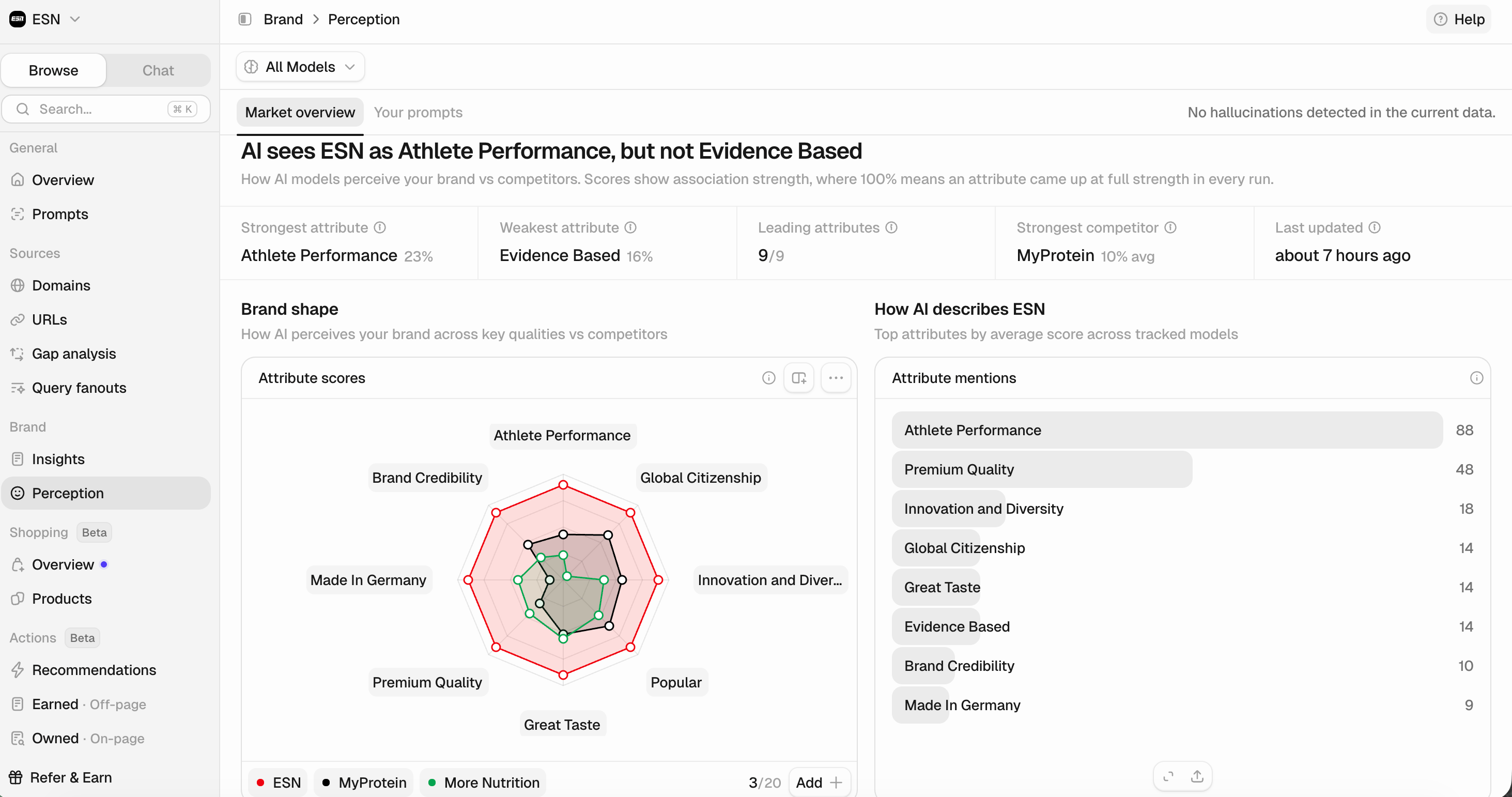The width and height of the screenshot is (1512, 797).
Task: Toggle the MyProtein series in chart legend
Action: [363, 783]
